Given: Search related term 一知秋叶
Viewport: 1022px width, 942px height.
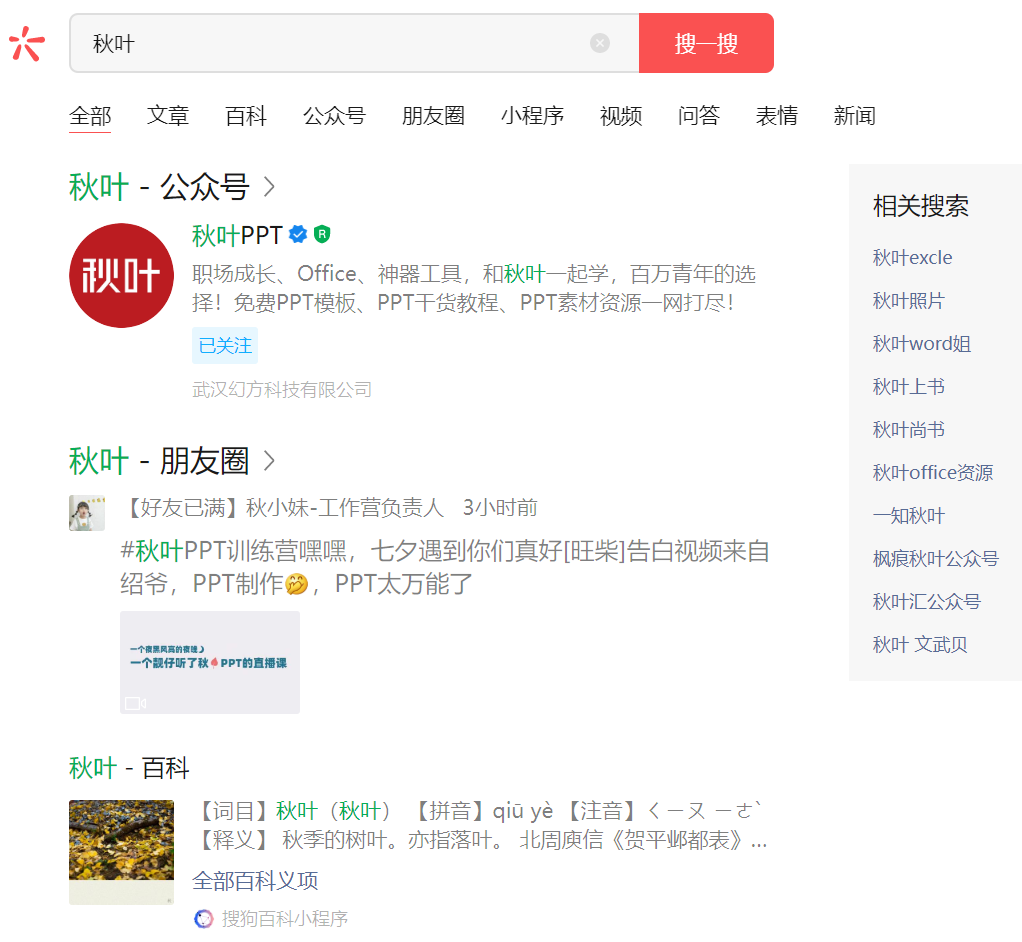Looking at the screenshot, I should coord(909,516).
